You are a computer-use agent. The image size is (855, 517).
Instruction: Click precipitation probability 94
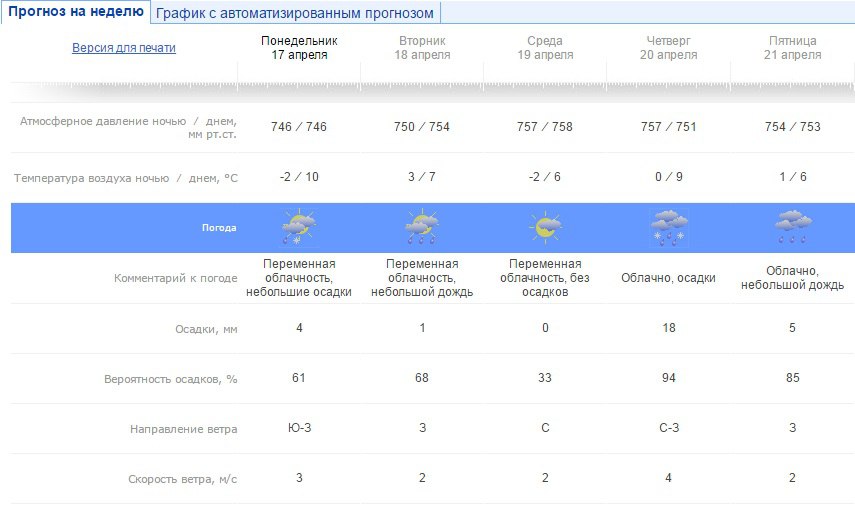(x=669, y=378)
